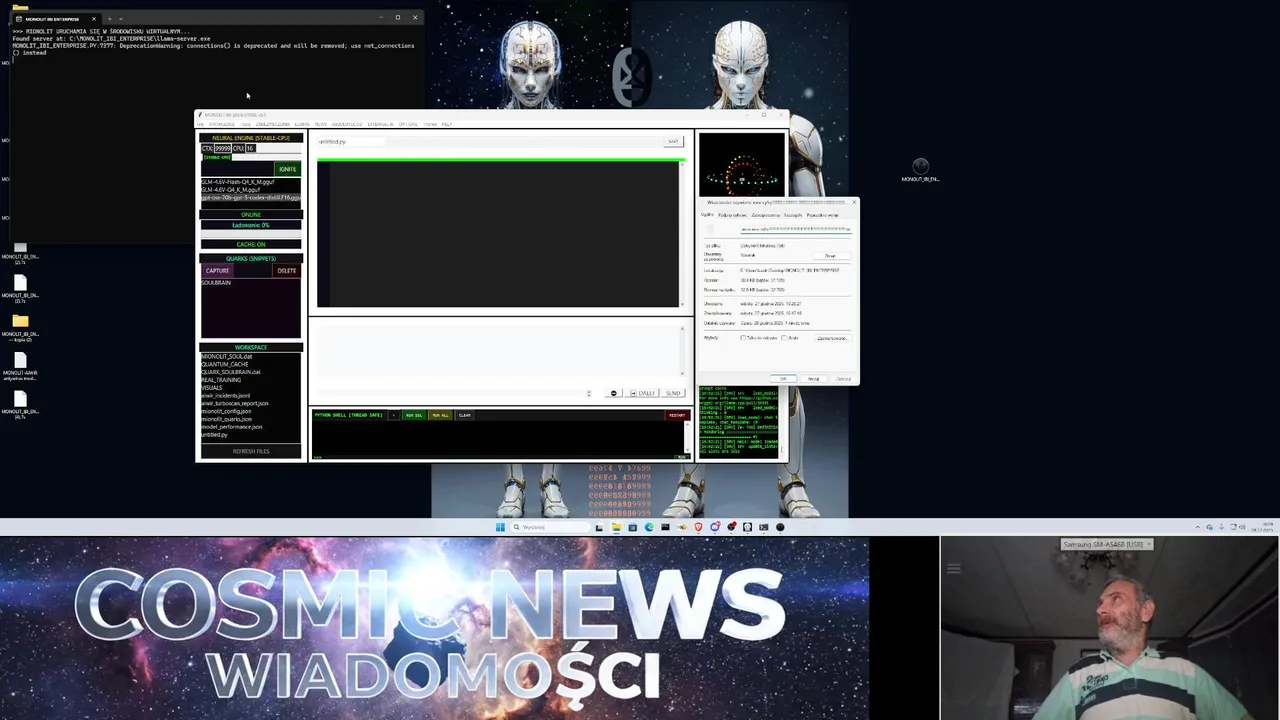Click the Zmień button in the properties dialog
The width and height of the screenshot is (1280, 720).
tap(831, 256)
